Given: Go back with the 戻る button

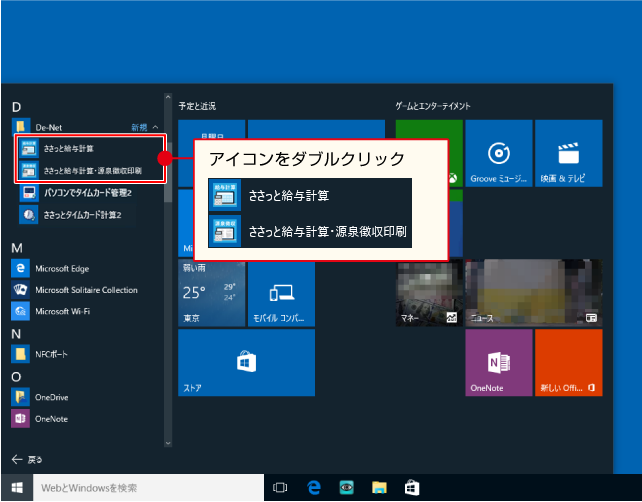Looking at the screenshot, I should (x=27, y=459).
